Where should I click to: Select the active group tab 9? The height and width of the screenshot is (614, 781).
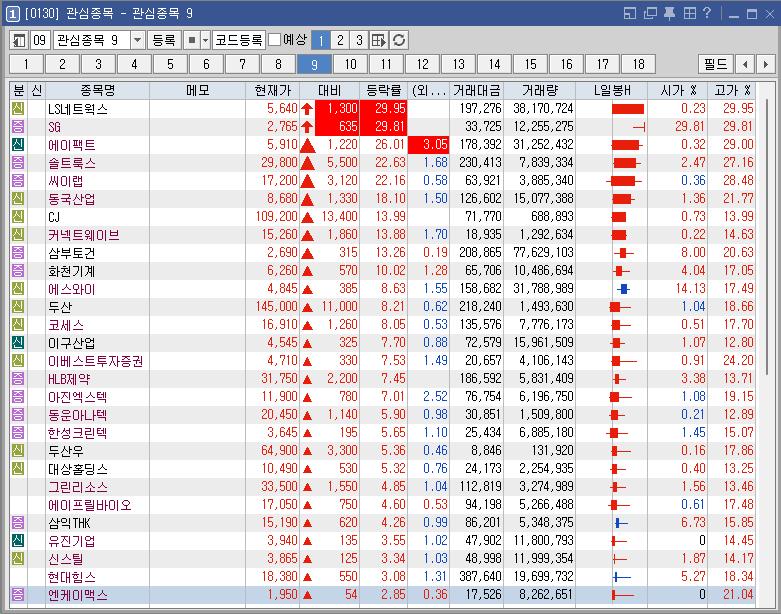pos(314,64)
